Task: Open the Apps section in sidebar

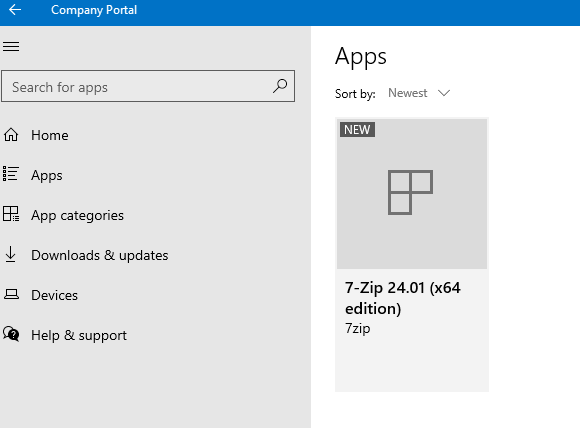Action: pyautogui.click(x=47, y=175)
